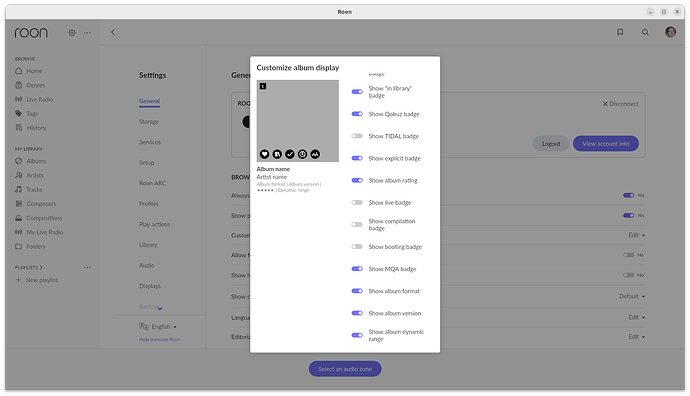Open the Storage settings tab
Screen dimensions: 690x396
coord(149,122)
